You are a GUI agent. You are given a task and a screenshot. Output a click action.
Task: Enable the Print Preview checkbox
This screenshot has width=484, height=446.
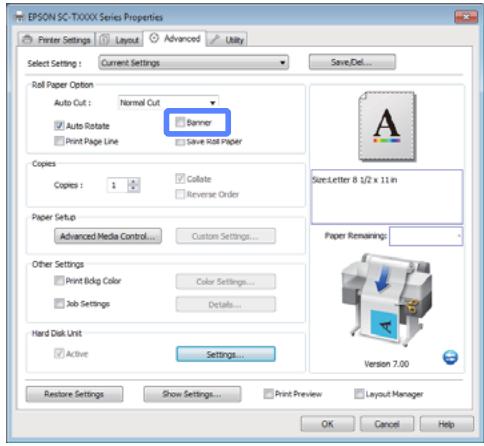[268, 394]
